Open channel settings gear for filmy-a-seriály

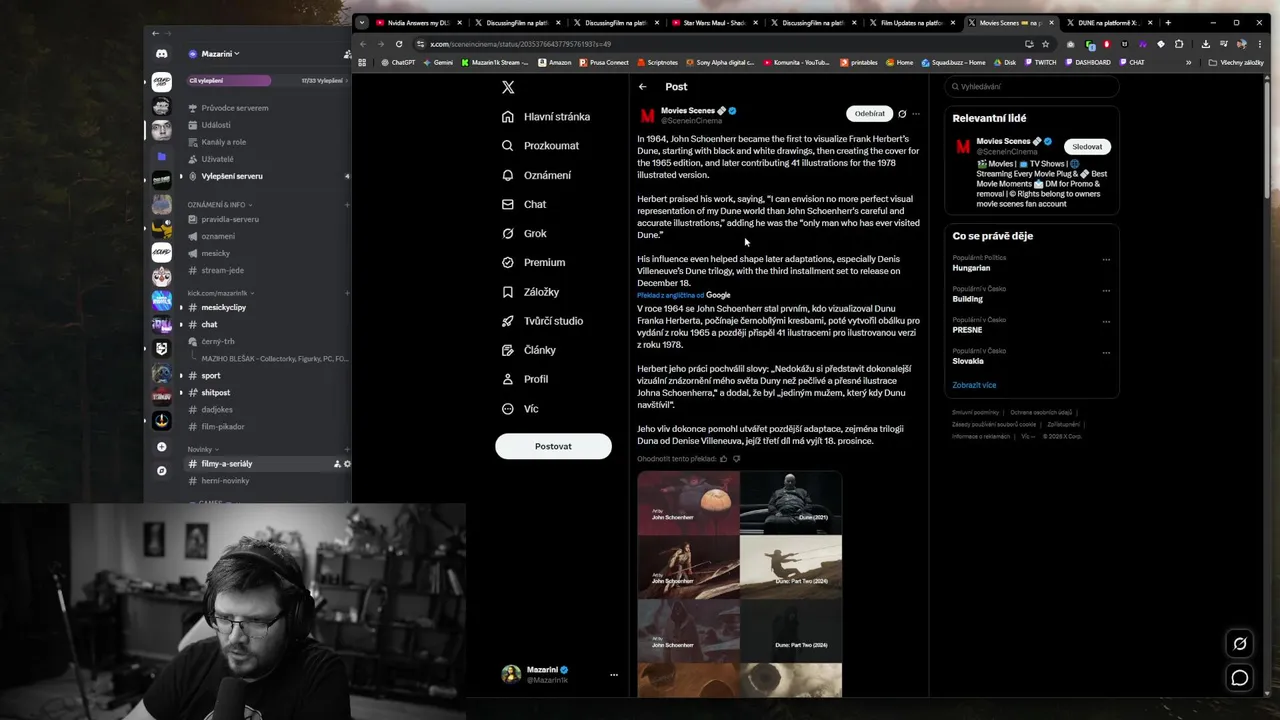[x=347, y=464]
